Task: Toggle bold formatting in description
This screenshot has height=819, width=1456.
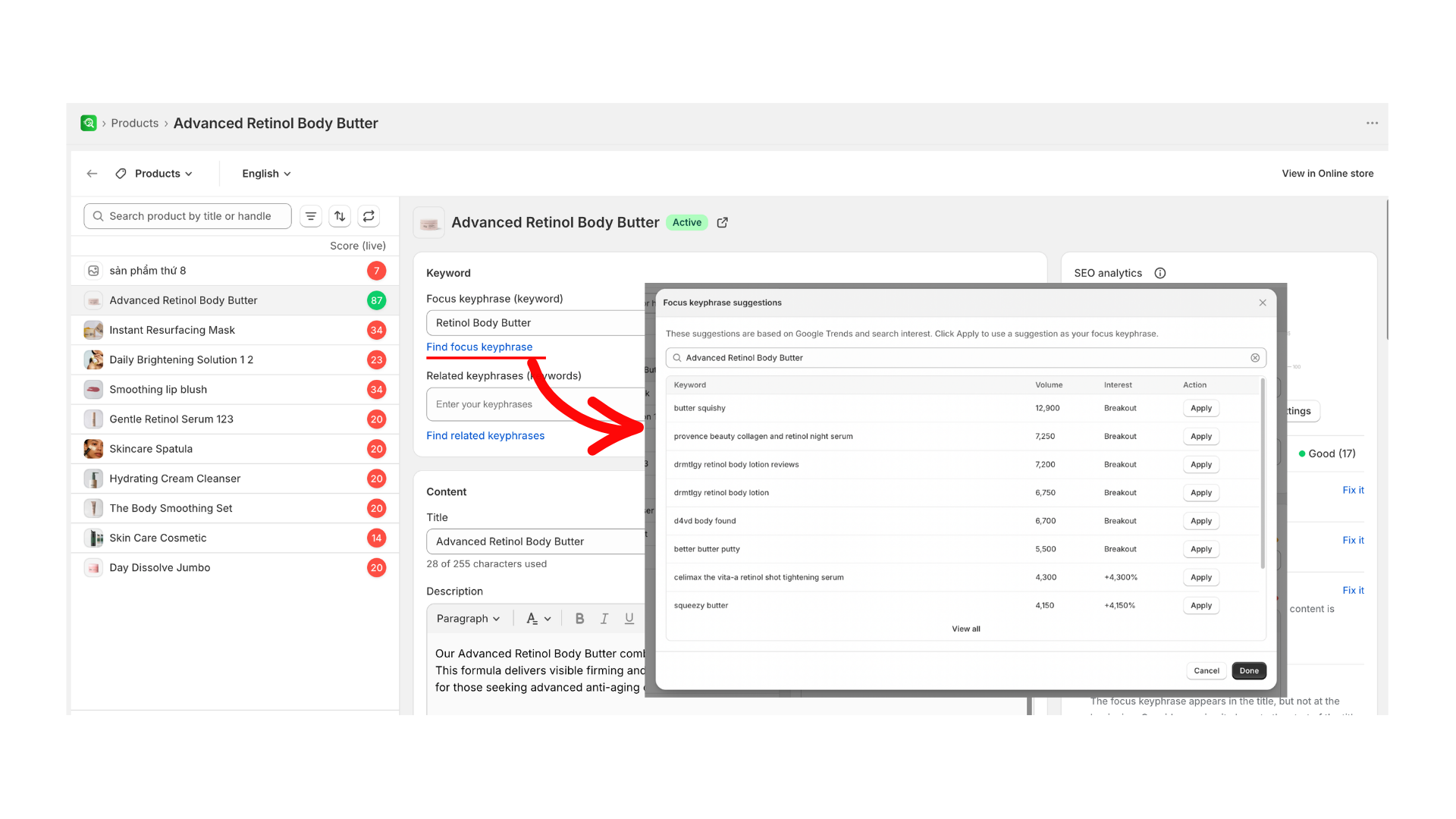Action: [x=579, y=619]
